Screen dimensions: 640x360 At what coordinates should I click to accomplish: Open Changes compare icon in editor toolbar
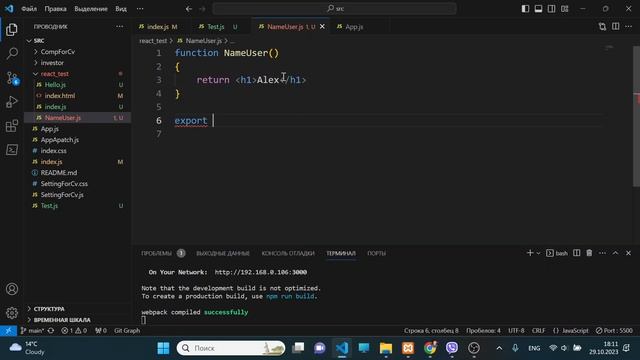click(602, 27)
